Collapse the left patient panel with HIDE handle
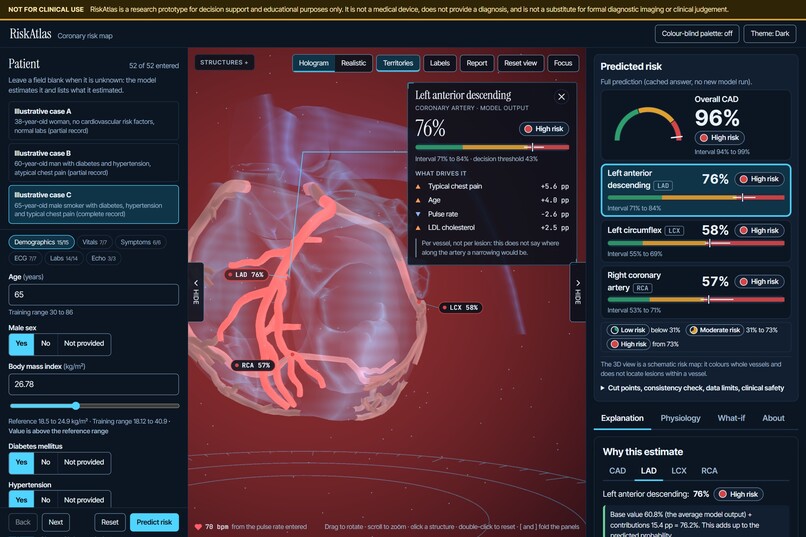 pyautogui.click(x=196, y=292)
